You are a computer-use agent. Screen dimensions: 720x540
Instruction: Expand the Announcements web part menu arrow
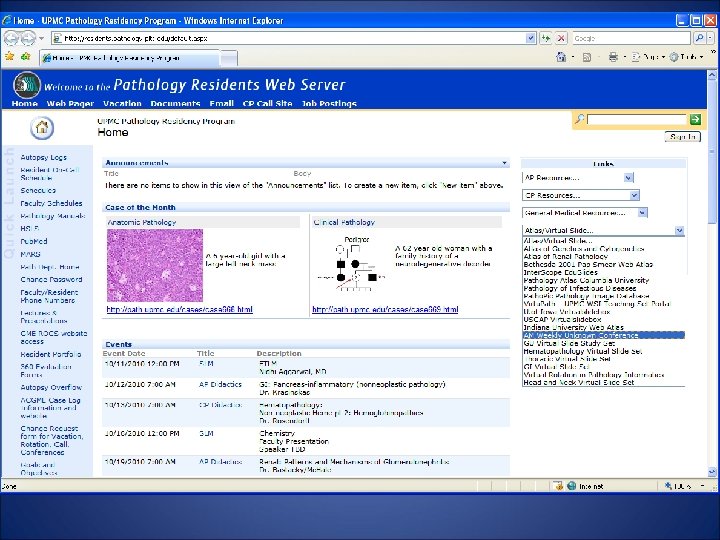click(504, 163)
